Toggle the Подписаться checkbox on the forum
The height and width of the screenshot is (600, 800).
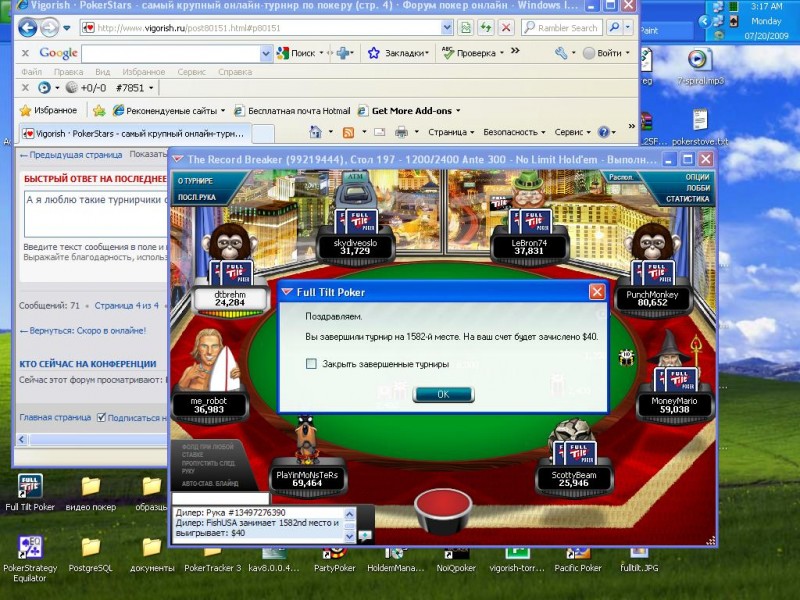[x=101, y=417]
